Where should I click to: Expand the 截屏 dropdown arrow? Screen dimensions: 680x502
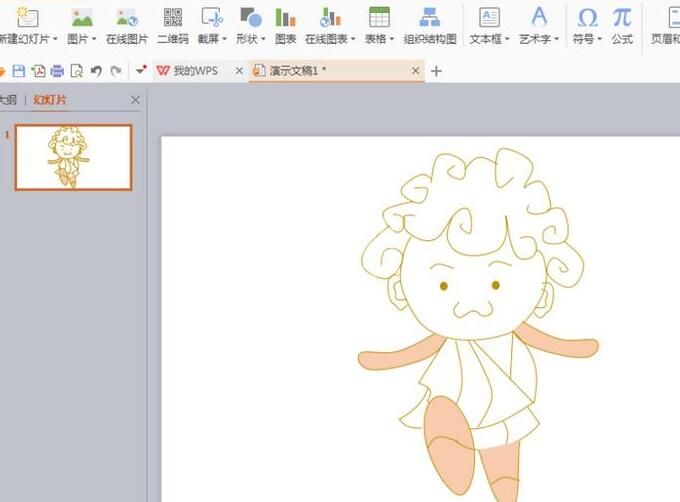click(224, 39)
